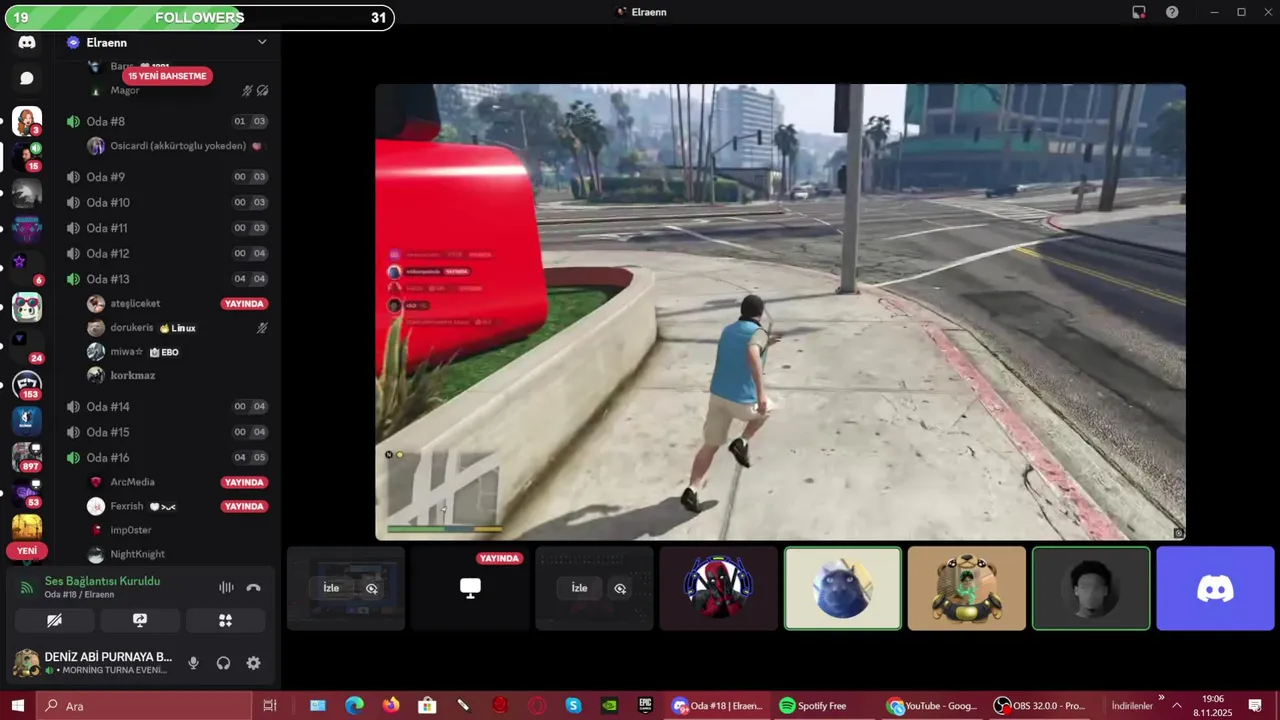Open Fexrish's YAYINDA live badge

point(245,507)
